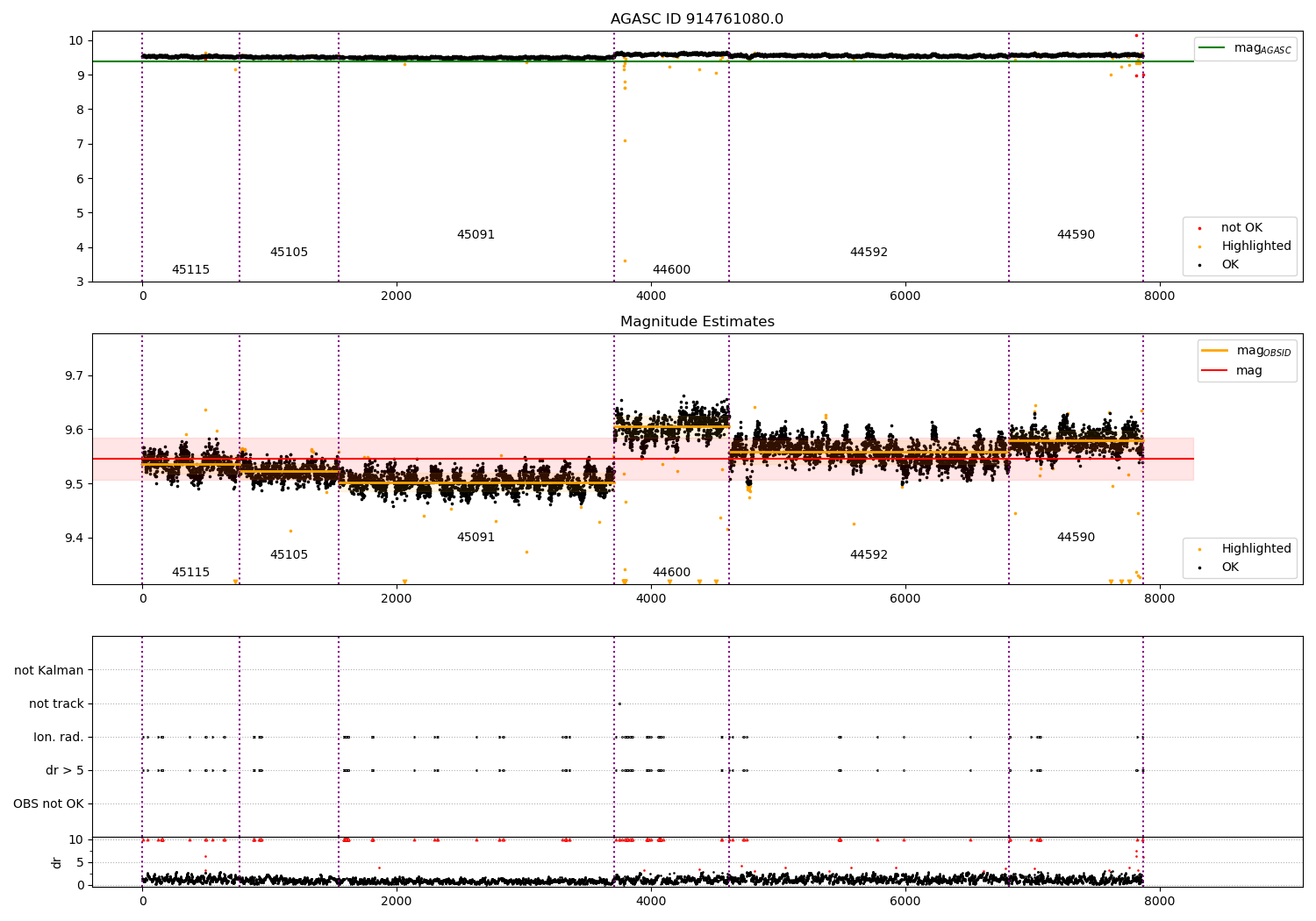Click obsid label 45105 in AGASC ID plot
Viewport: 1316px width, 921px height.
[x=289, y=253]
